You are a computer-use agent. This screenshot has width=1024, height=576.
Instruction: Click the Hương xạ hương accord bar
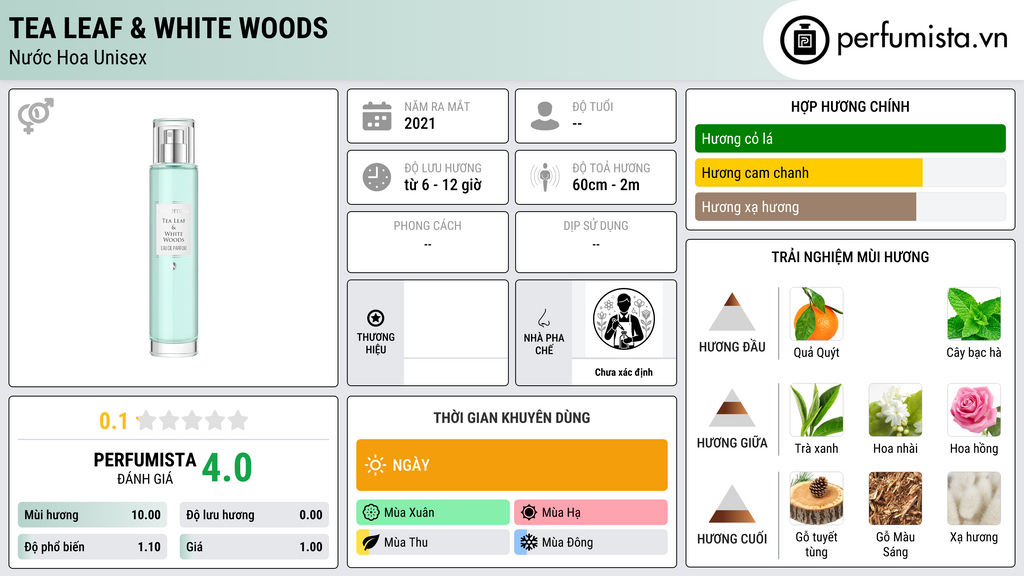pos(850,207)
